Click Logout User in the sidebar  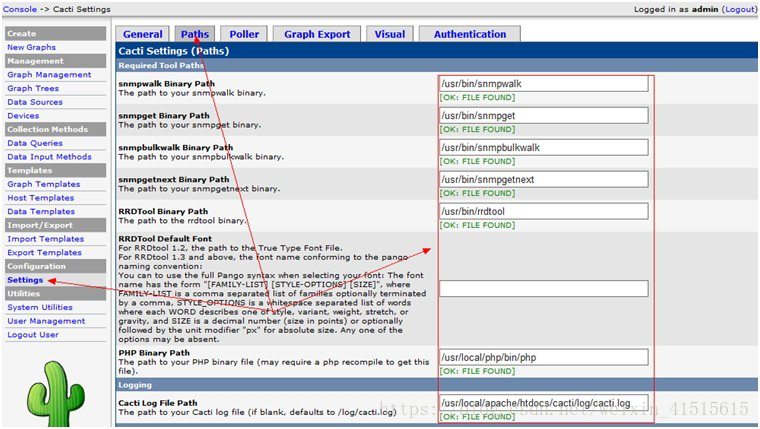[x=33, y=335]
